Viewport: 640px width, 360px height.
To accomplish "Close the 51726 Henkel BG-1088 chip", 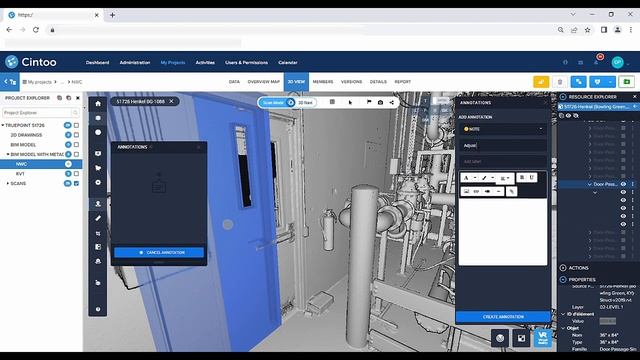I will tap(171, 101).
